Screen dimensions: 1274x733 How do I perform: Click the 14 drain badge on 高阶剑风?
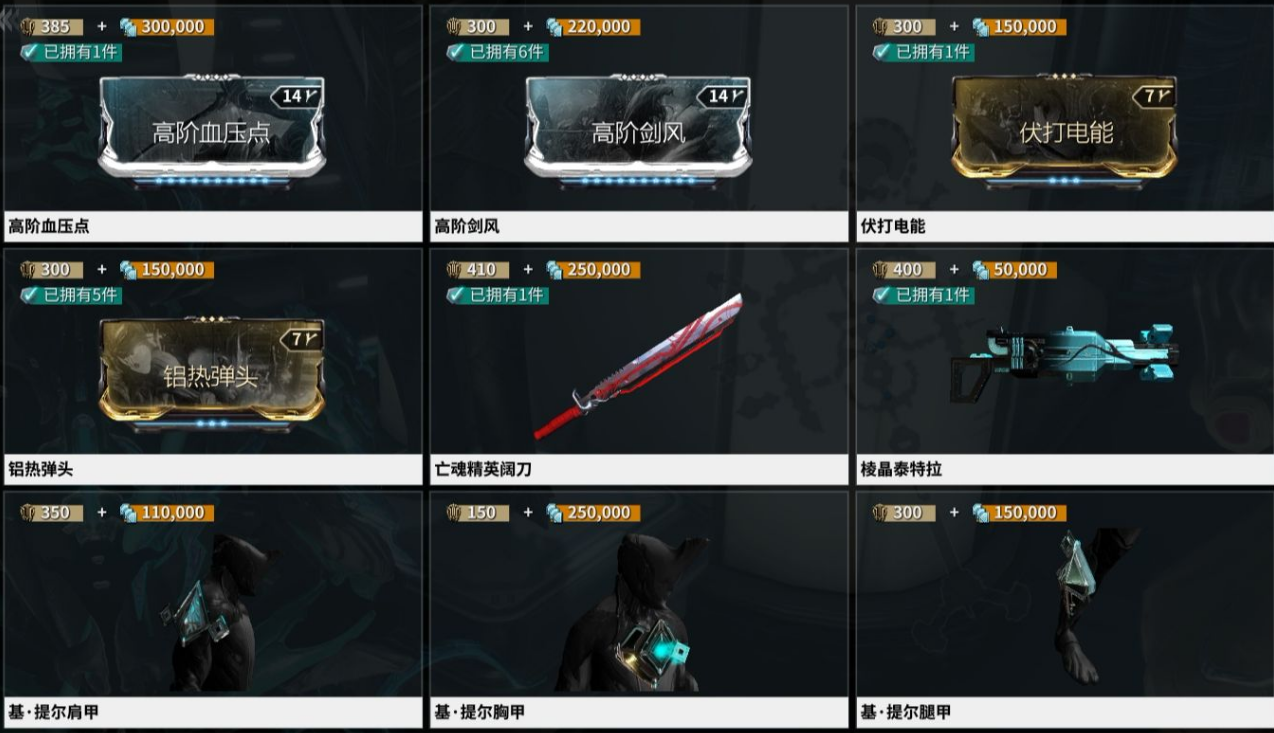725,96
